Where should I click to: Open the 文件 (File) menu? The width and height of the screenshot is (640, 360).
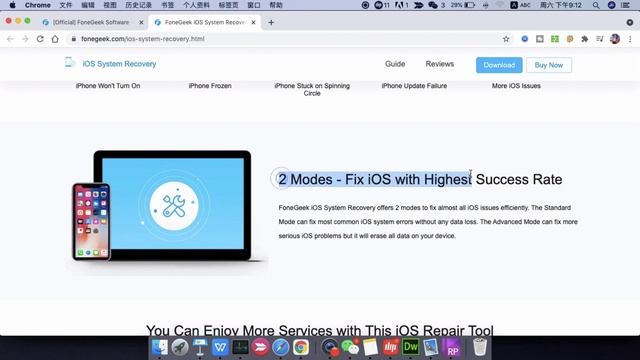pos(65,5)
